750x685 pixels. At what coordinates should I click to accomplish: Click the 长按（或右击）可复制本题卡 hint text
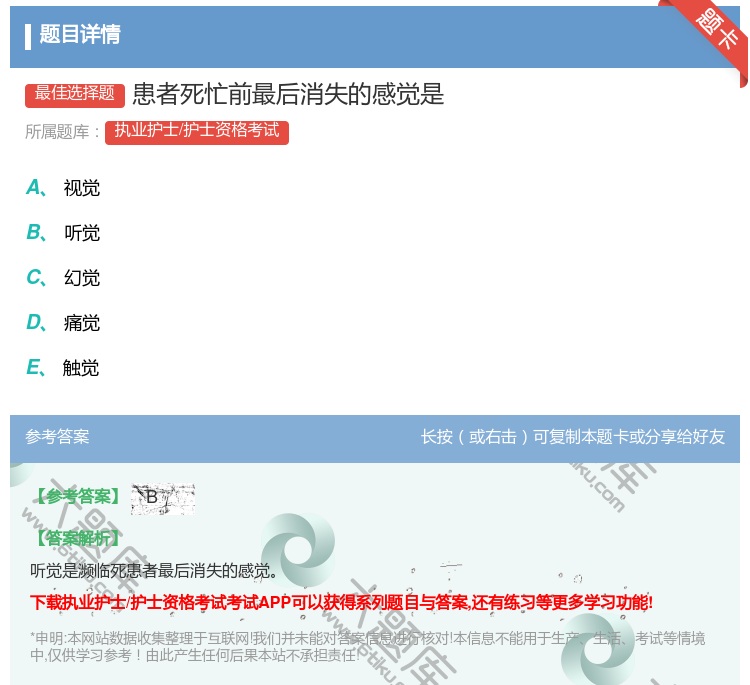pos(573,437)
